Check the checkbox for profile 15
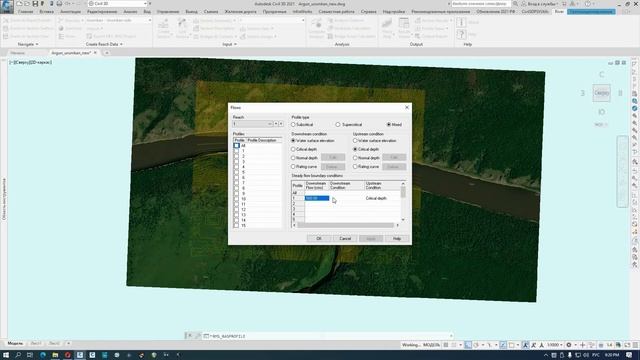 236,225
